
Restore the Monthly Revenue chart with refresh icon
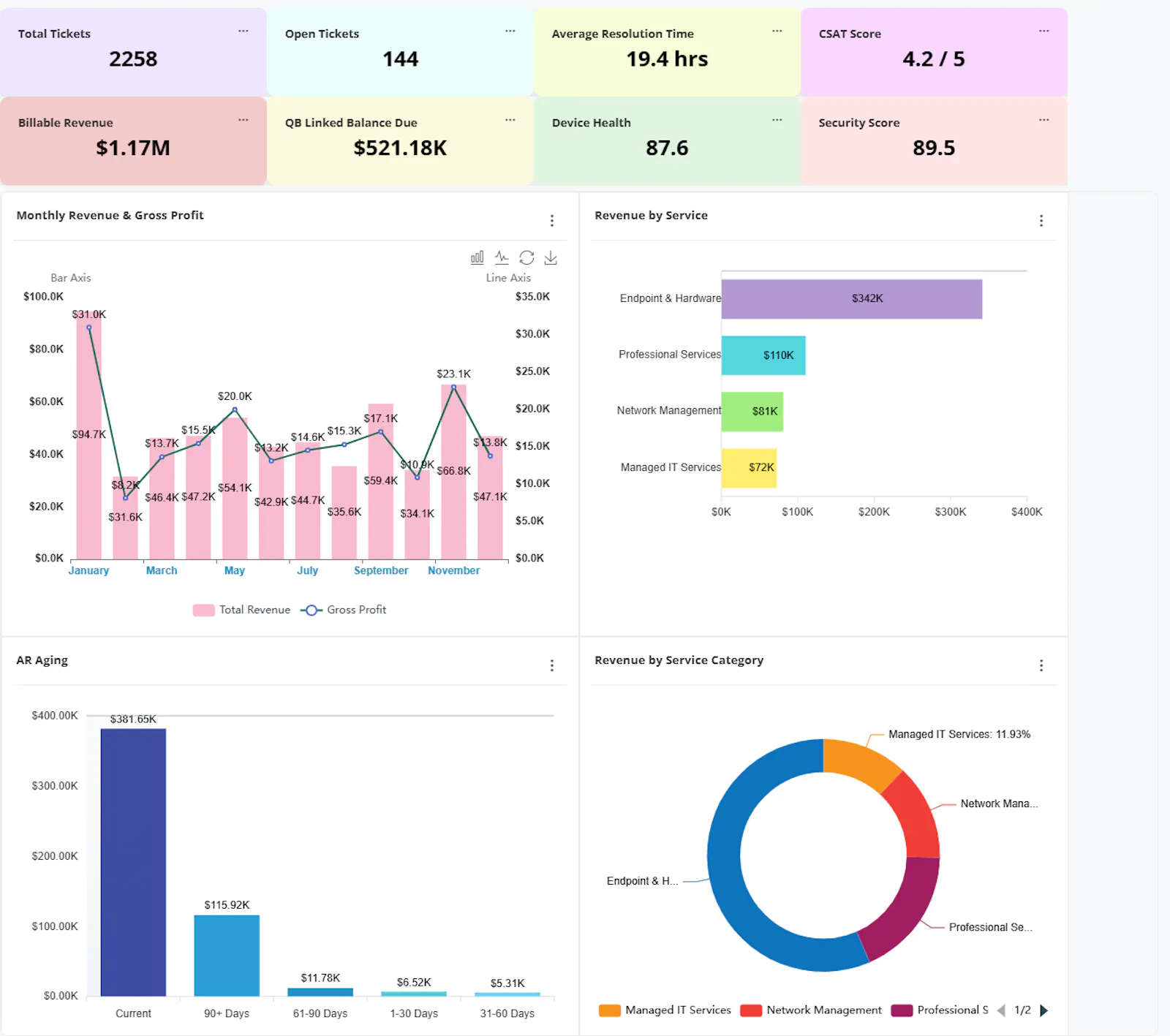click(526, 257)
